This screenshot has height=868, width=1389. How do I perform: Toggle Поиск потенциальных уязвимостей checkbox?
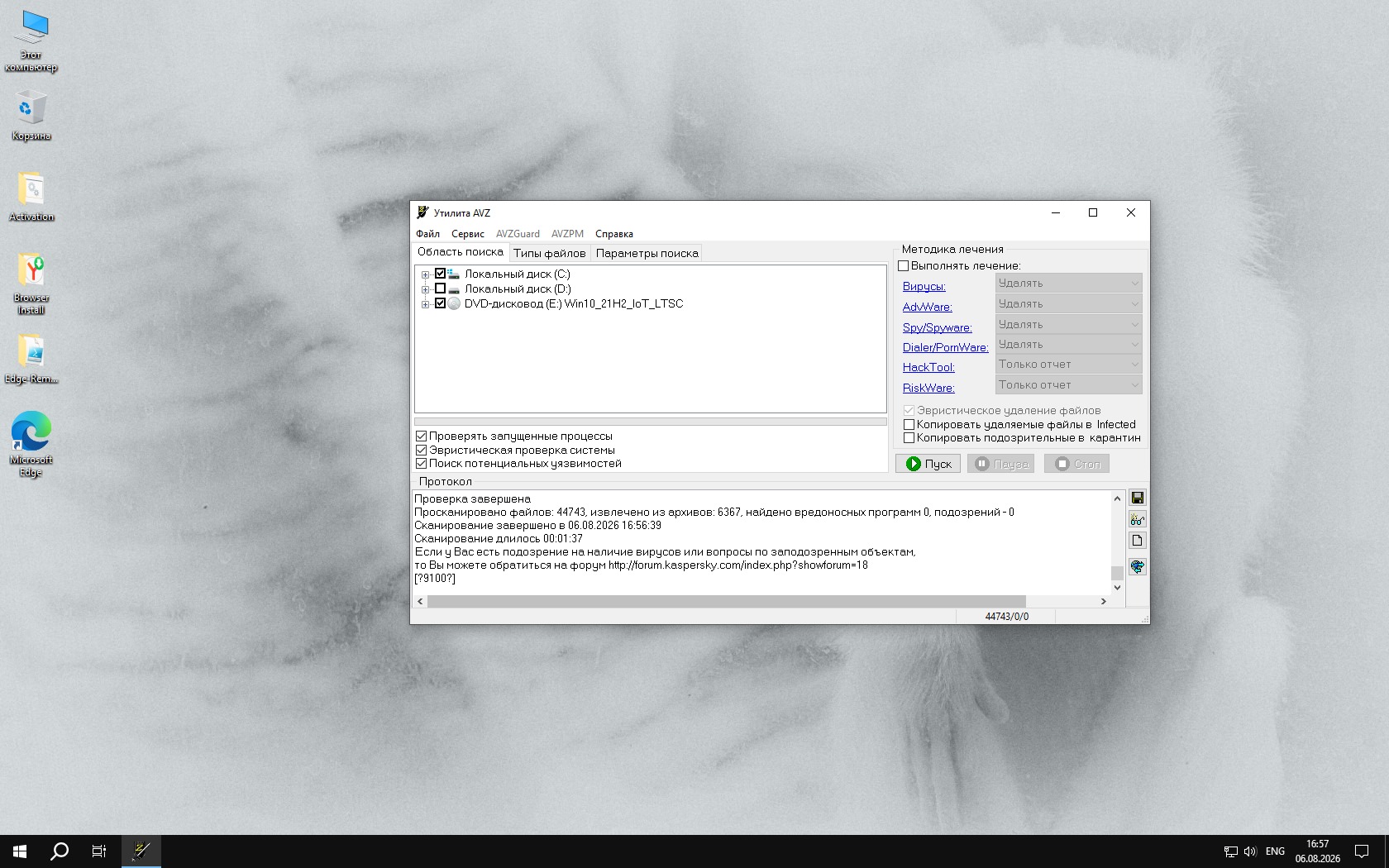tap(421, 464)
